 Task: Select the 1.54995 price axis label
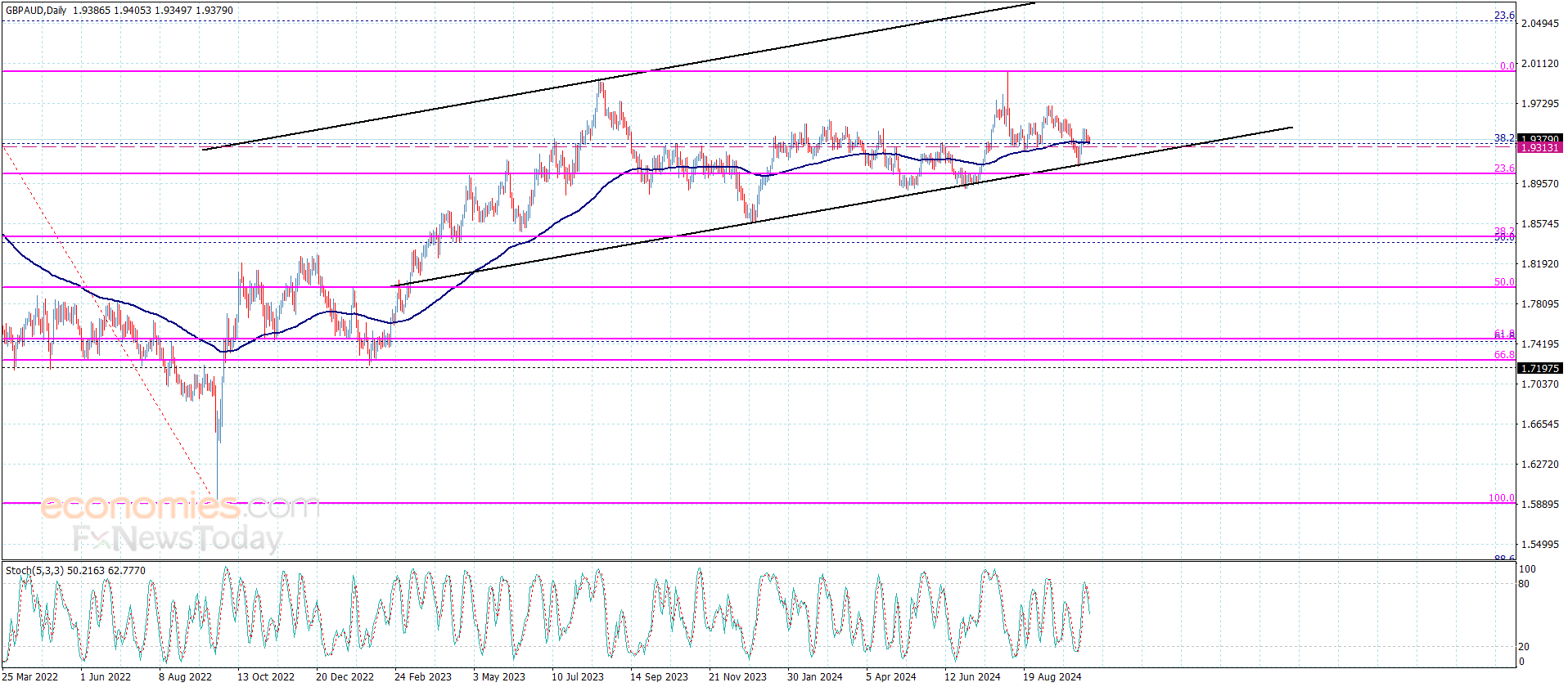pyautogui.click(x=1539, y=545)
